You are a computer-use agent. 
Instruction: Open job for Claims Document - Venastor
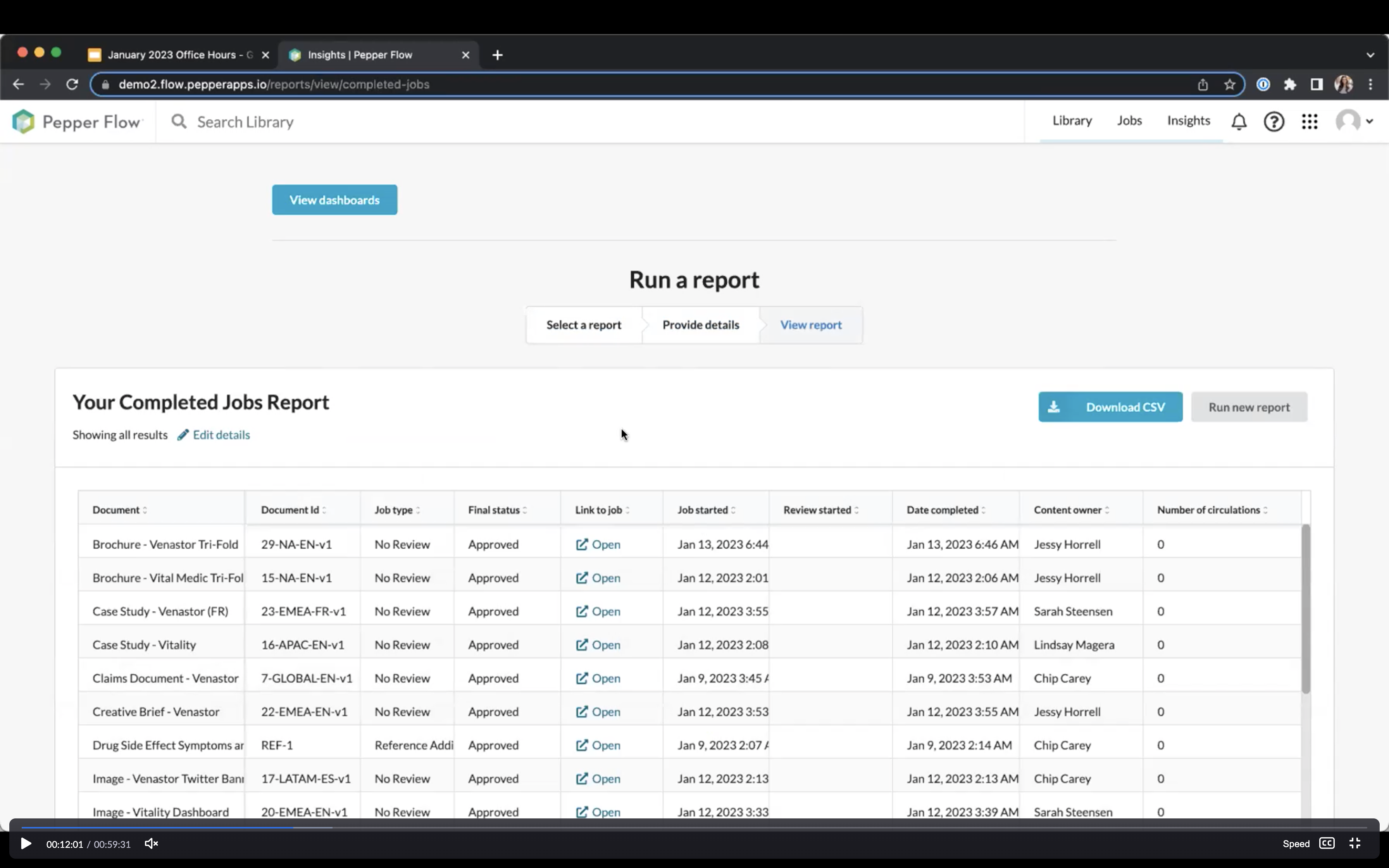[x=598, y=678]
